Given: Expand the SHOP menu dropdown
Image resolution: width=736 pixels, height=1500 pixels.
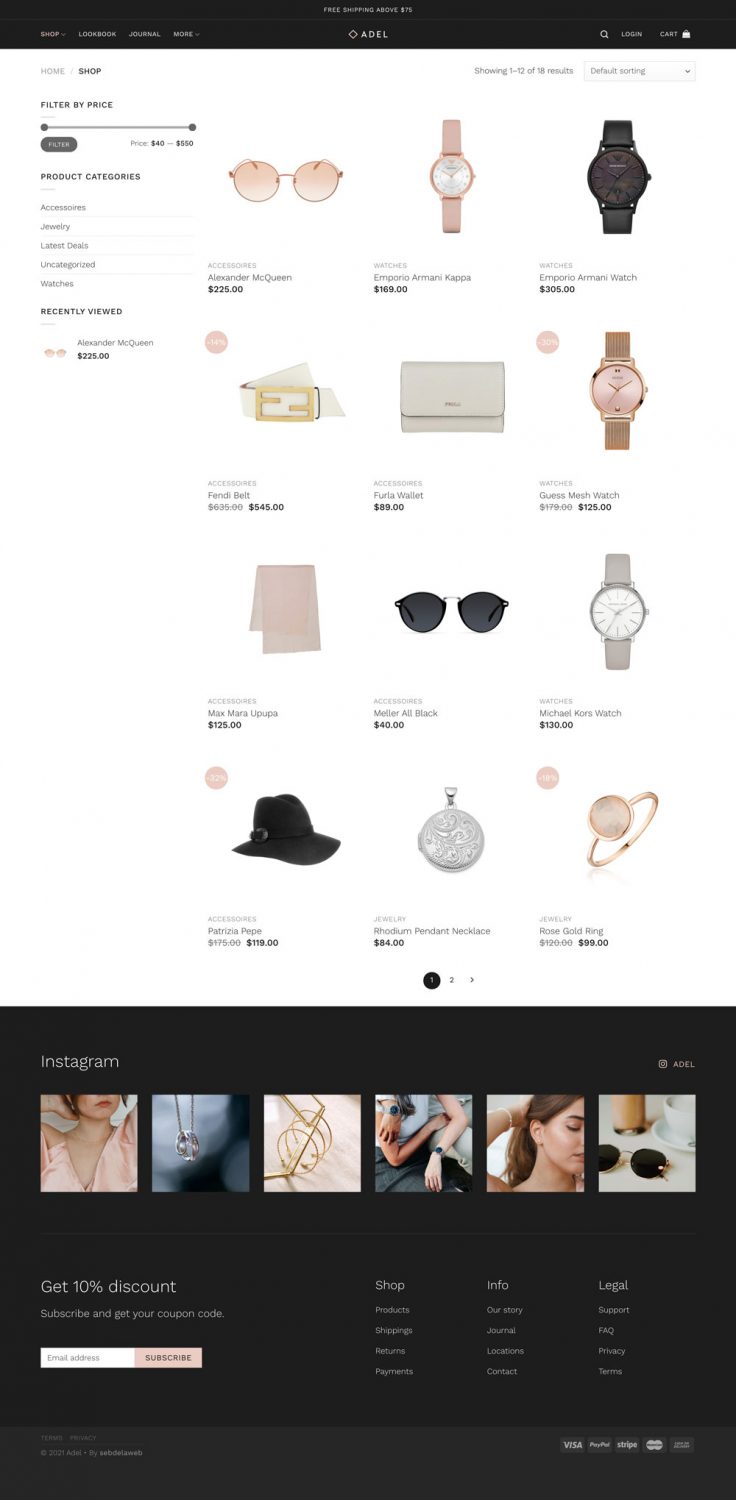Looking at the screenshot, I should [53, 34].
